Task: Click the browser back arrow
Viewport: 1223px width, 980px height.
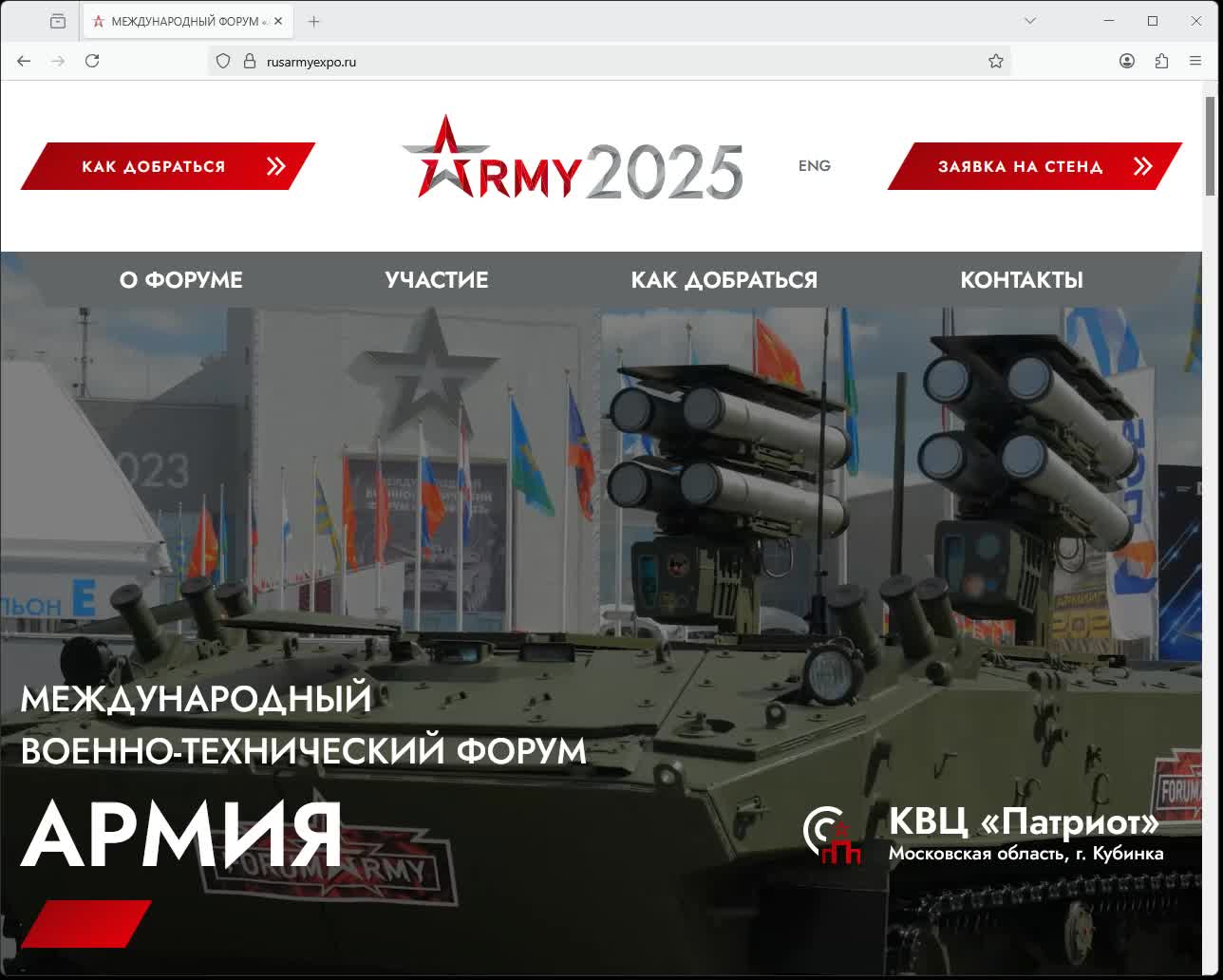Action: (x=24, y=61)
